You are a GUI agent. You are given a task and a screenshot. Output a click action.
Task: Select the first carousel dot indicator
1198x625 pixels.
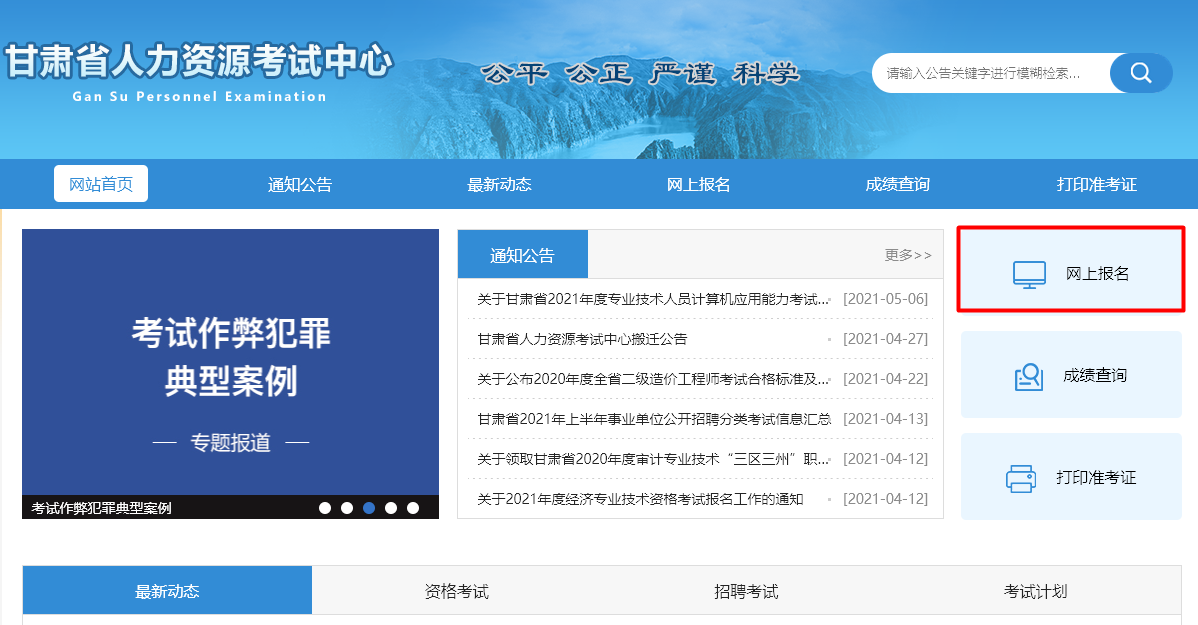click(x=325, y=508)
